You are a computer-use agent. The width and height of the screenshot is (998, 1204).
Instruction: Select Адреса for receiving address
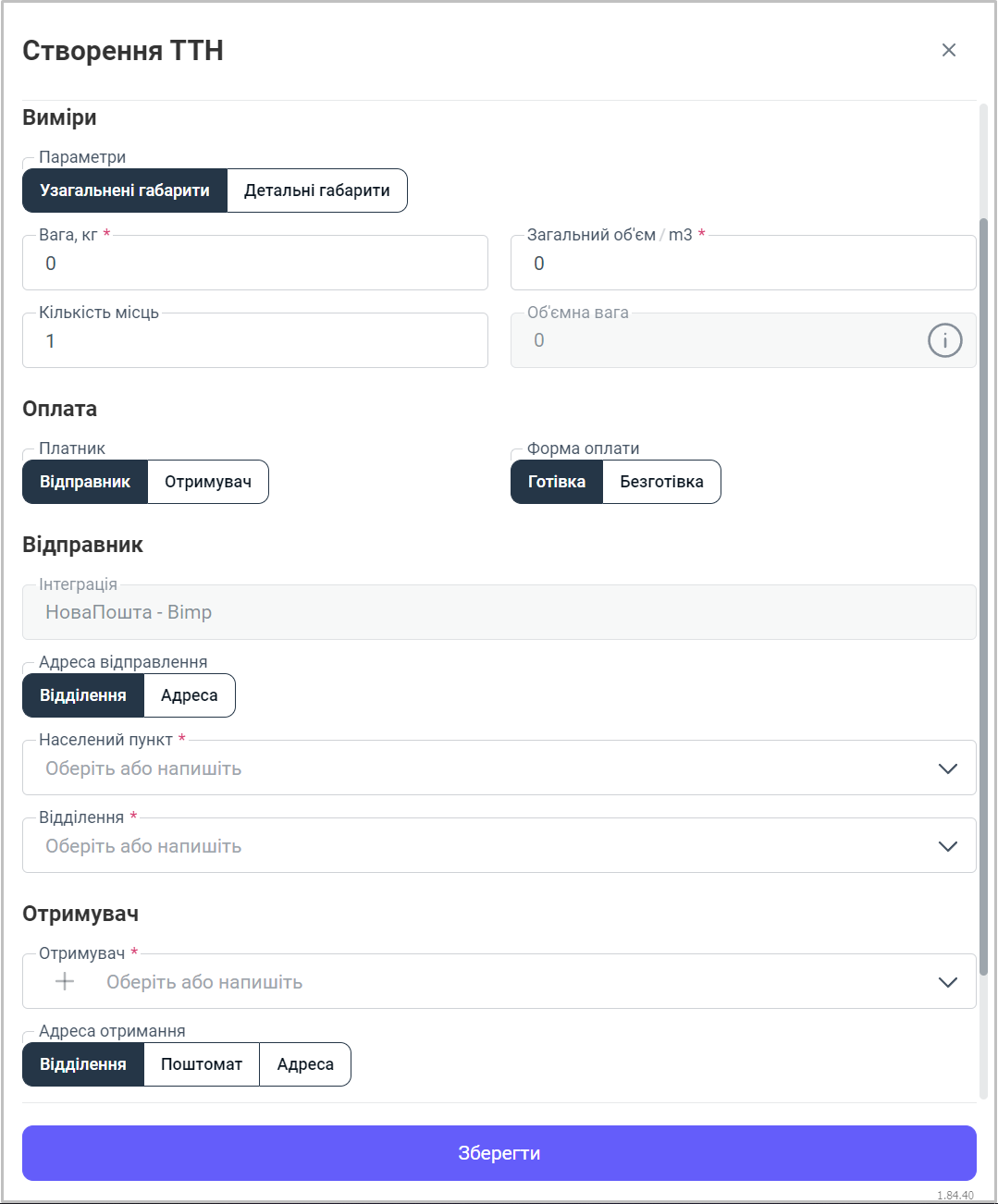coord(305,1064)
